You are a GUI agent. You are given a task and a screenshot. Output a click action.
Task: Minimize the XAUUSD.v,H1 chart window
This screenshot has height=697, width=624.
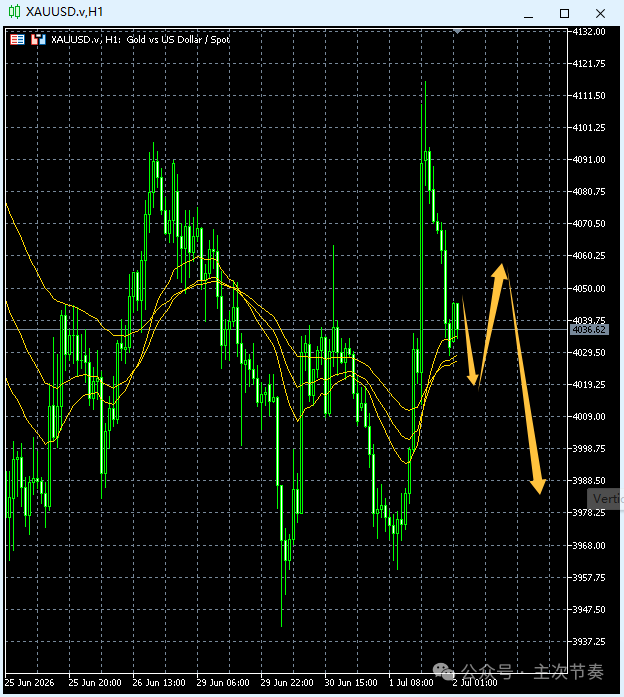[x=528, y=14]
